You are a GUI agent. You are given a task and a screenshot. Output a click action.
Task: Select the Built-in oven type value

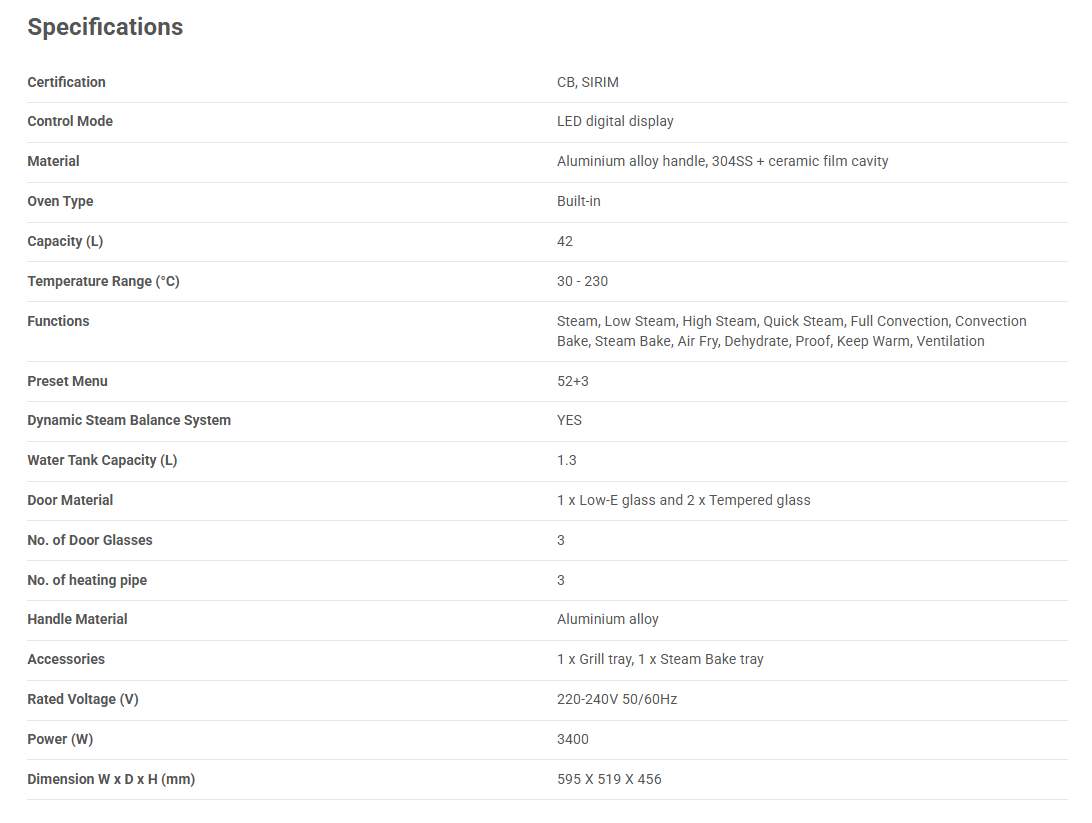pos(579,201)
